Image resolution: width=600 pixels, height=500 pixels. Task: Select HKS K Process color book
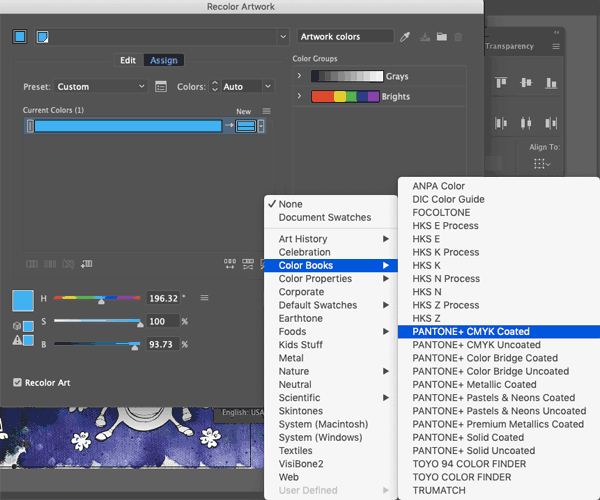point(499,252)
